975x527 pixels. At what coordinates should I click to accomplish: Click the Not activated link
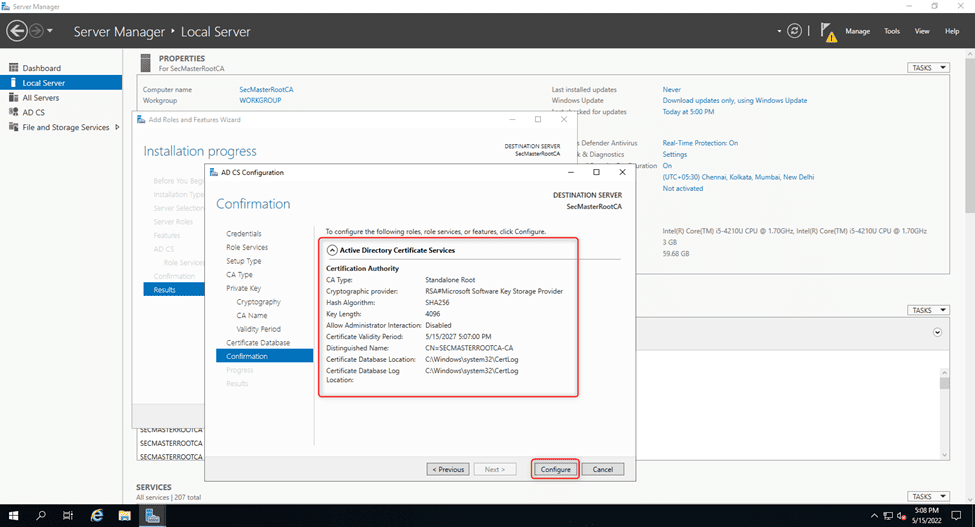click(x=683, y=188)
